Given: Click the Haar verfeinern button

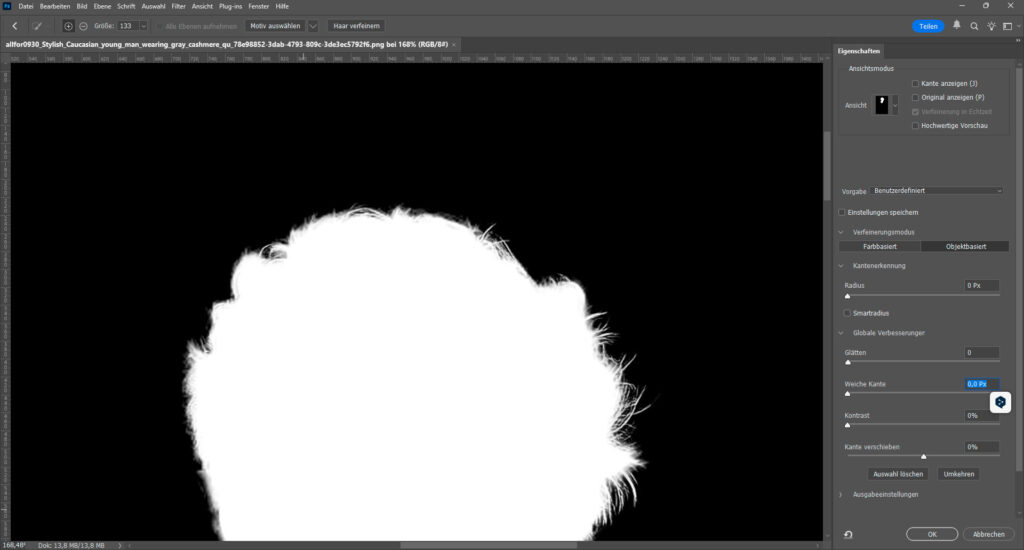Looking at the screenshot, I should pos(356,26).
